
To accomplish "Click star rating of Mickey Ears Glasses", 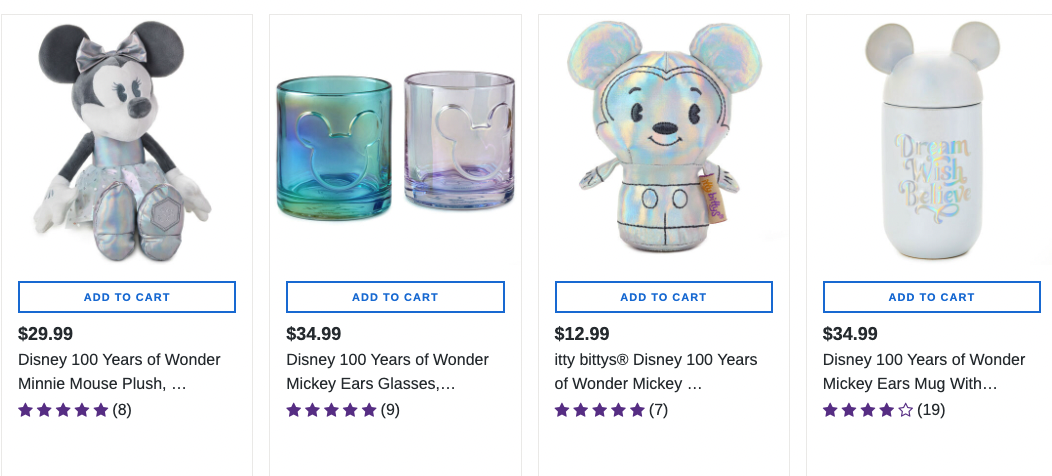I will click(331, 410).
